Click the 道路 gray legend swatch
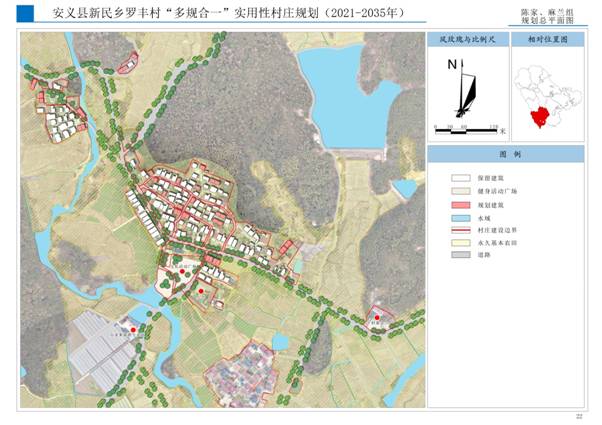The image size is (602, 425). point(461,255)
